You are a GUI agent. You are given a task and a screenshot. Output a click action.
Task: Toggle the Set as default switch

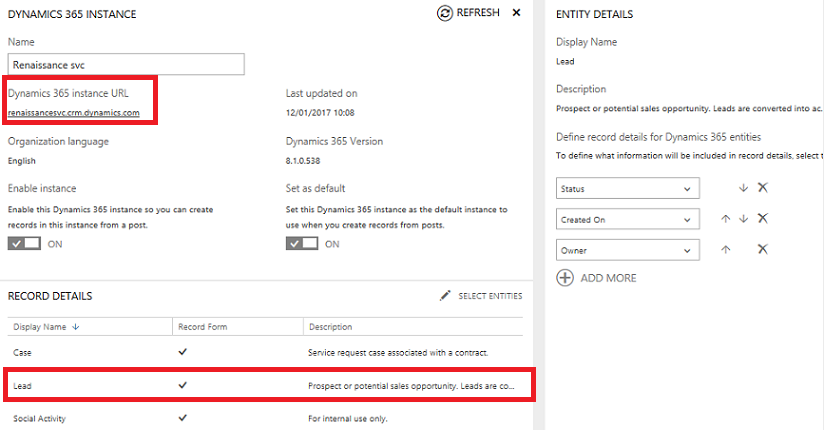[x=302, y=243]
